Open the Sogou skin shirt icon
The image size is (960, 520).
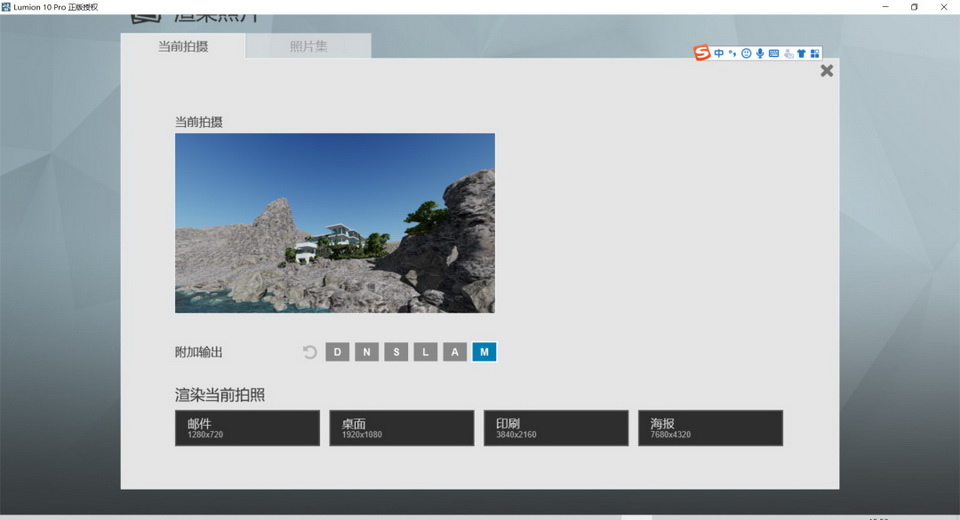tap(801, 53)
